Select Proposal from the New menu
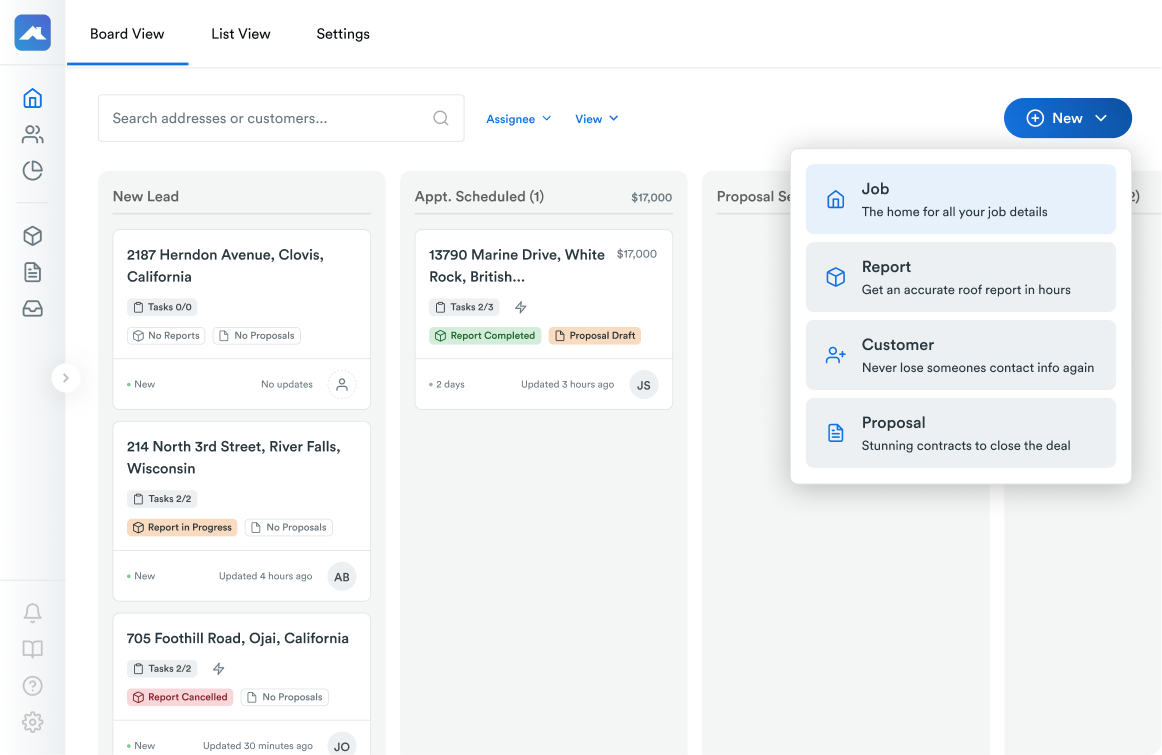1162x755 pixels. tap(960, 433)
